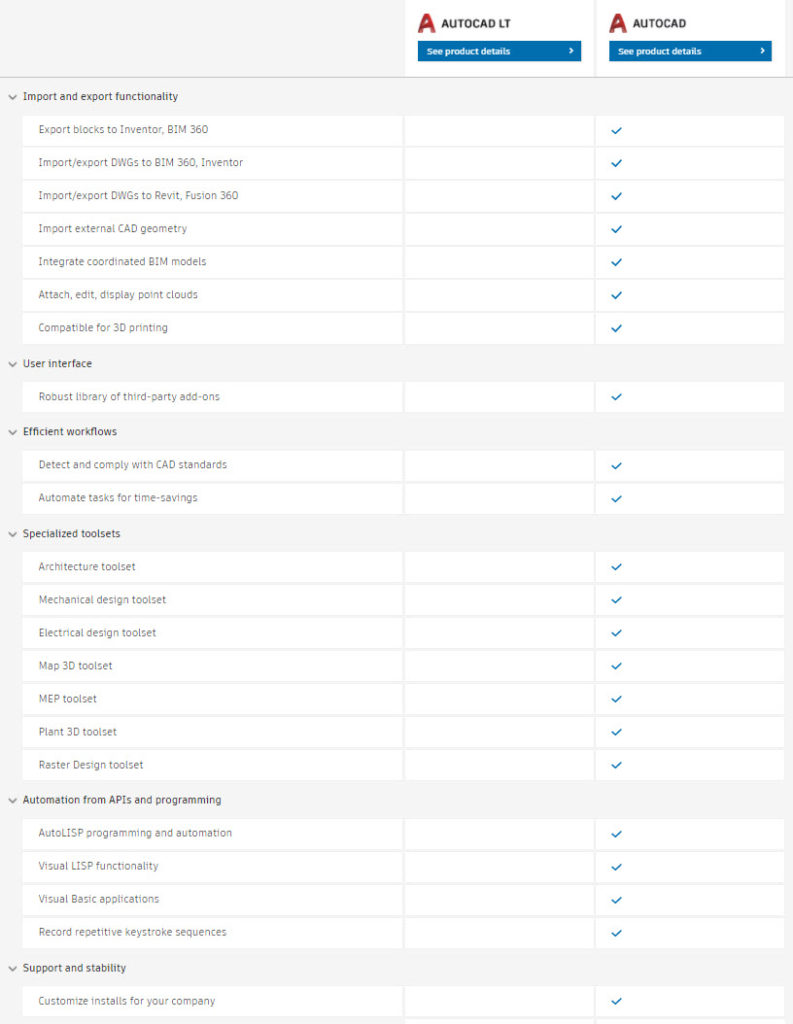Screen dimensions: 793x1024
Task: Click checkmark for Customize installs for your company
Action: click(616, 1001)
